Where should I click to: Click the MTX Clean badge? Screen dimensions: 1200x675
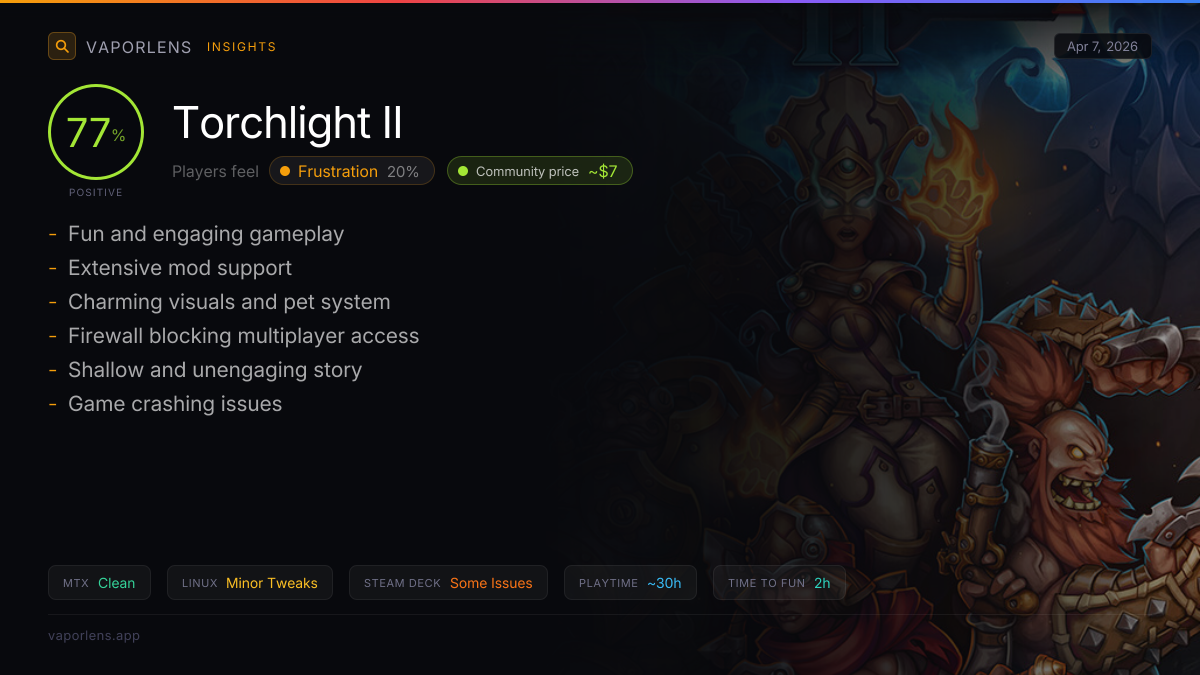(99, 583)
